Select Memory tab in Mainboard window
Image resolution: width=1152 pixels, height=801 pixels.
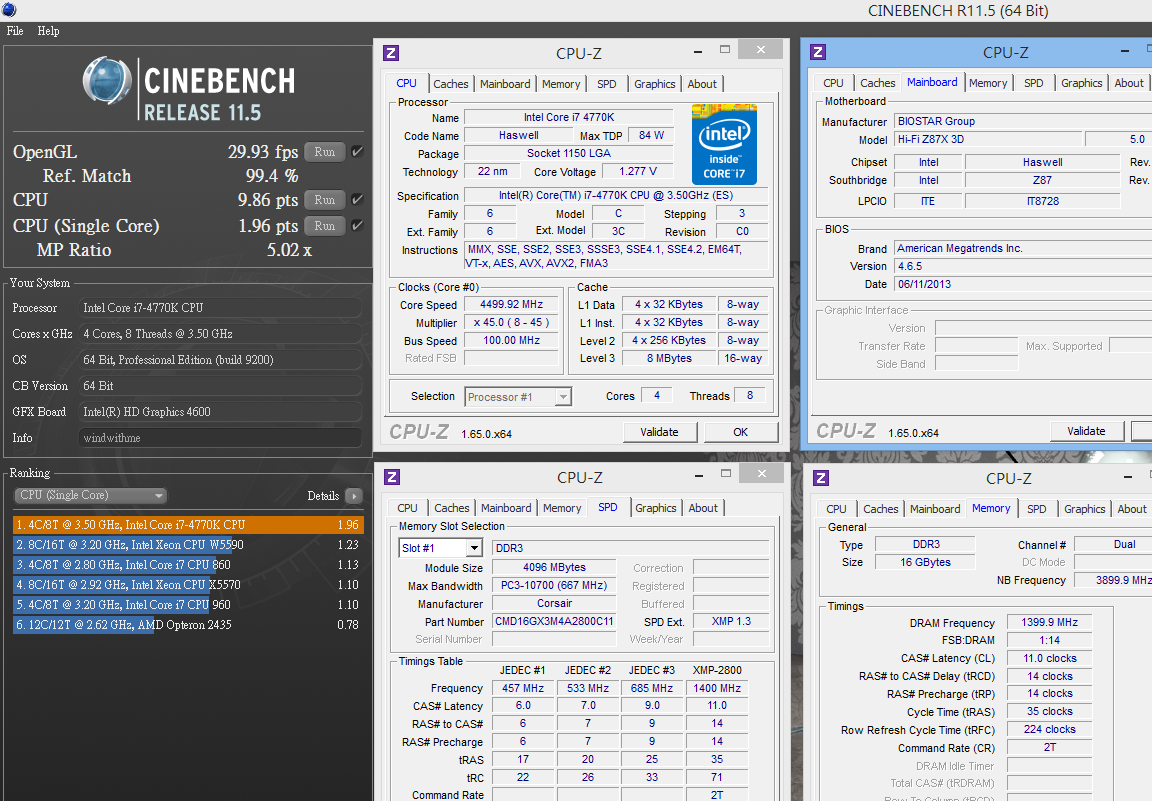point(987,83)
